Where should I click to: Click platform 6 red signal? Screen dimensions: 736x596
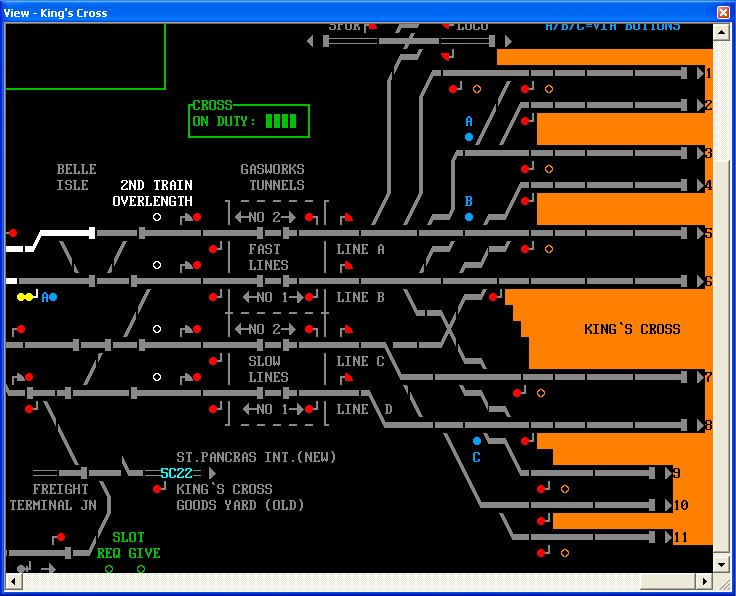tap(493, 297)
